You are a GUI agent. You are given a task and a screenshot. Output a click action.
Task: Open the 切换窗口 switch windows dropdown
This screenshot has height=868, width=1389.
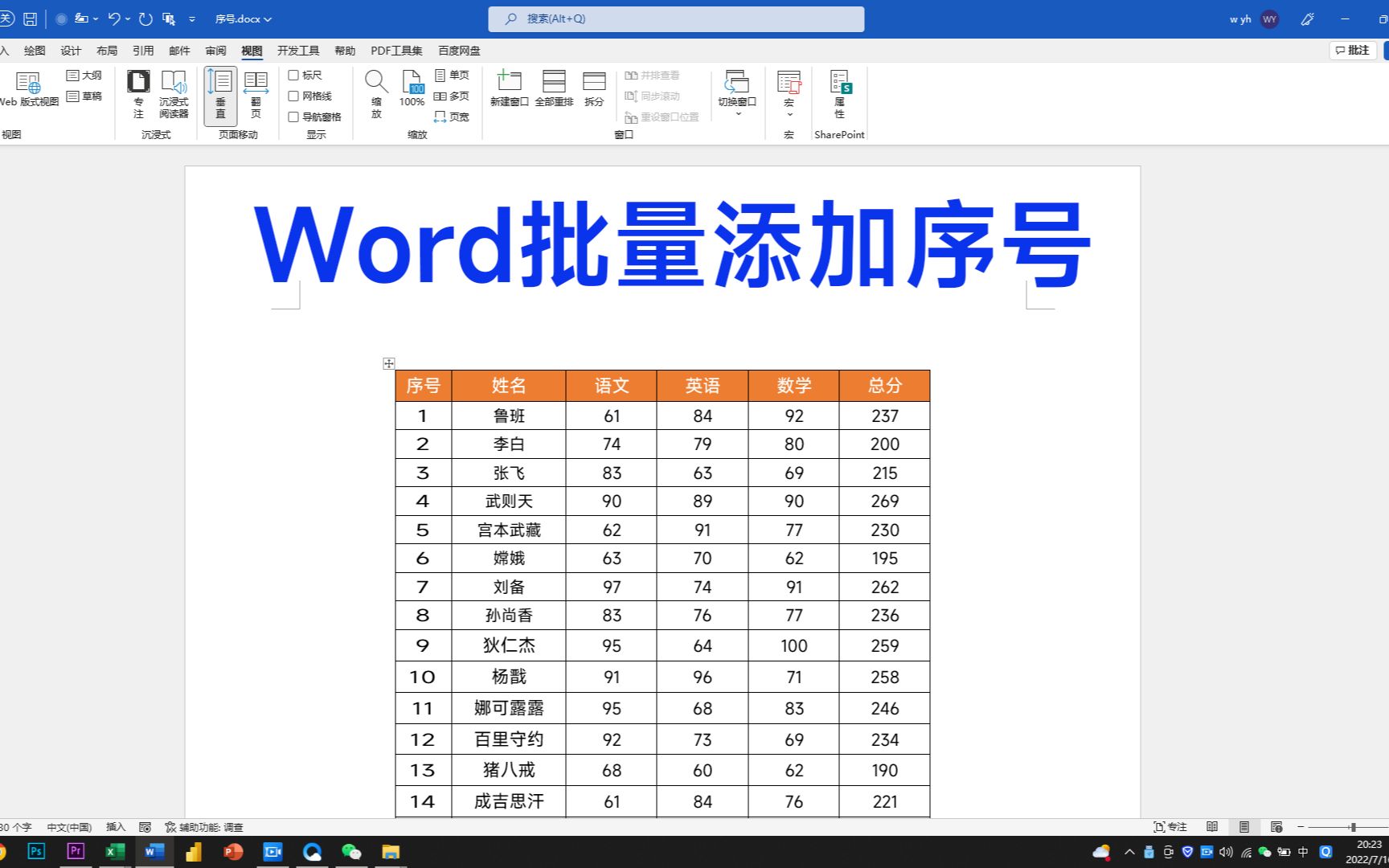(737, 93)
